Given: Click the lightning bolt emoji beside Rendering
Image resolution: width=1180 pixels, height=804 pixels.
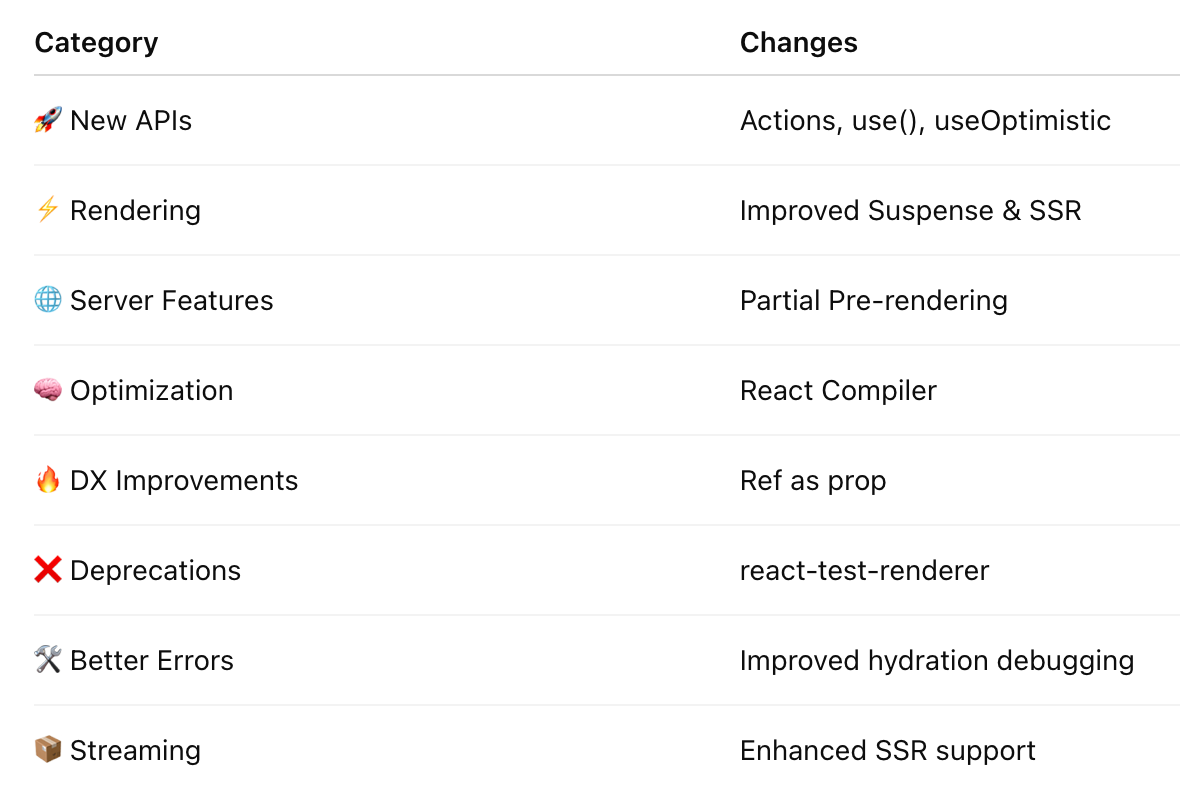Looking at the screenshot, I should click(x=48, y=210).
